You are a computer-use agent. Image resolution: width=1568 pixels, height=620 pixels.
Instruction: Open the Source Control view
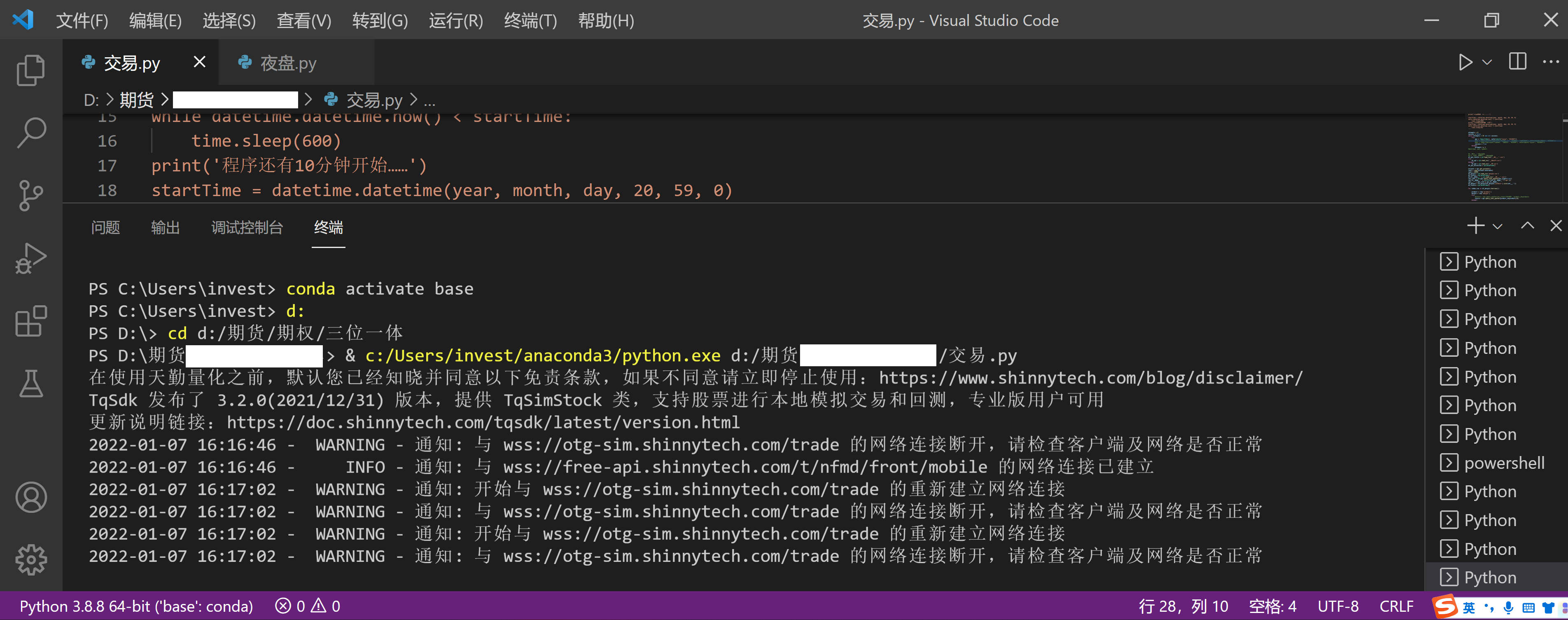click(x=31, y=196)
